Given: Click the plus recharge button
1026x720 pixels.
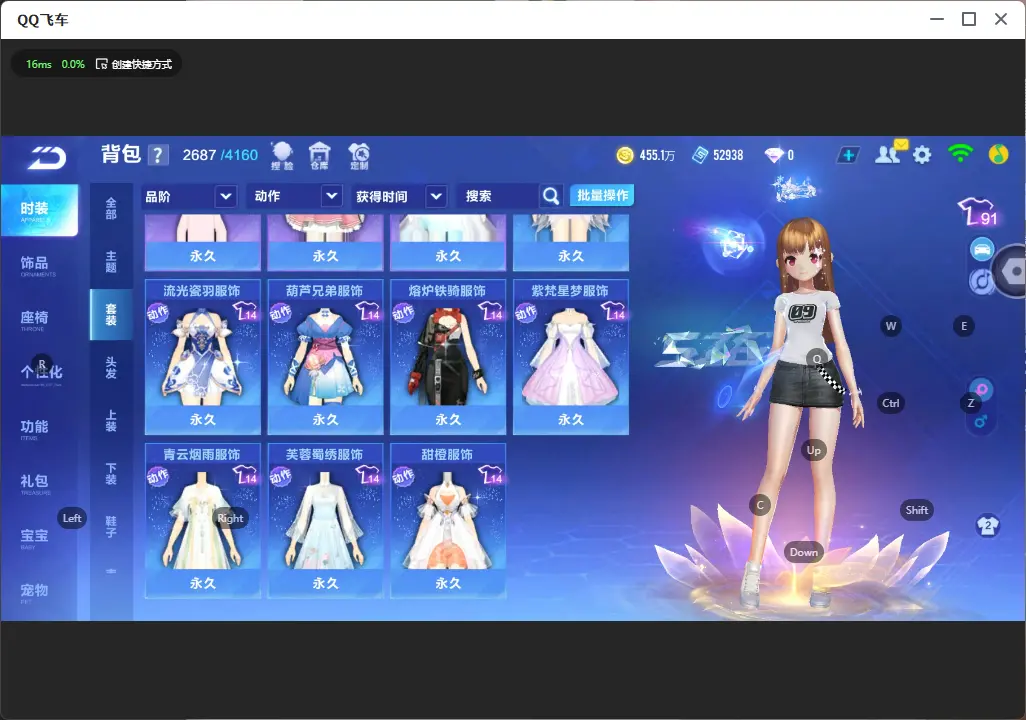Looking at the screenshot, I should tap(848, 155).
